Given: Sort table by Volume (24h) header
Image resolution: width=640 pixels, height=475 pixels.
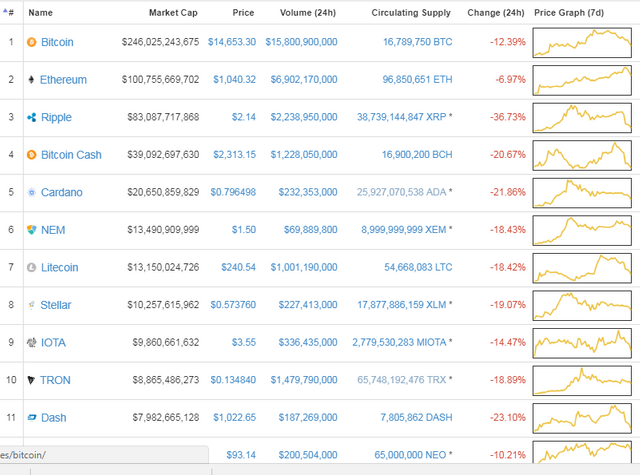Looking at the screenshot, I should pos(308,13).
